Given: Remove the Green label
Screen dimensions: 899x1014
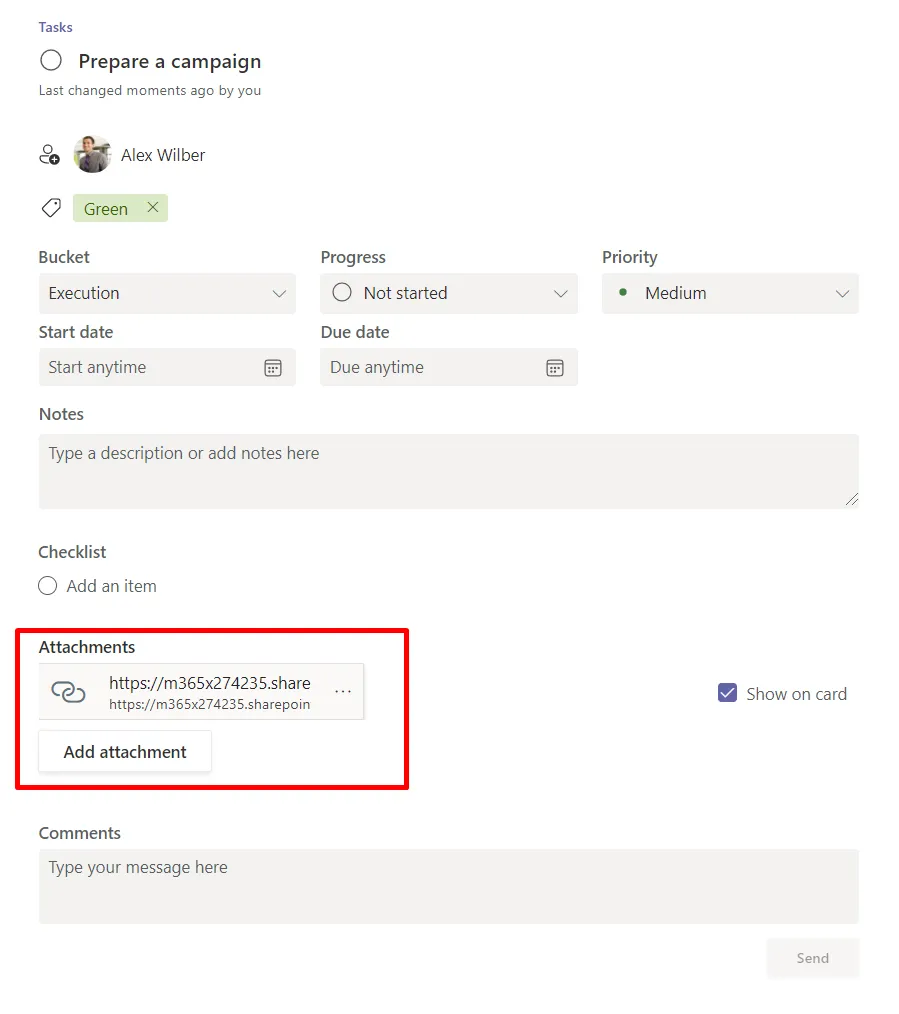Looking at the screenshot, I should pos(153,208).
